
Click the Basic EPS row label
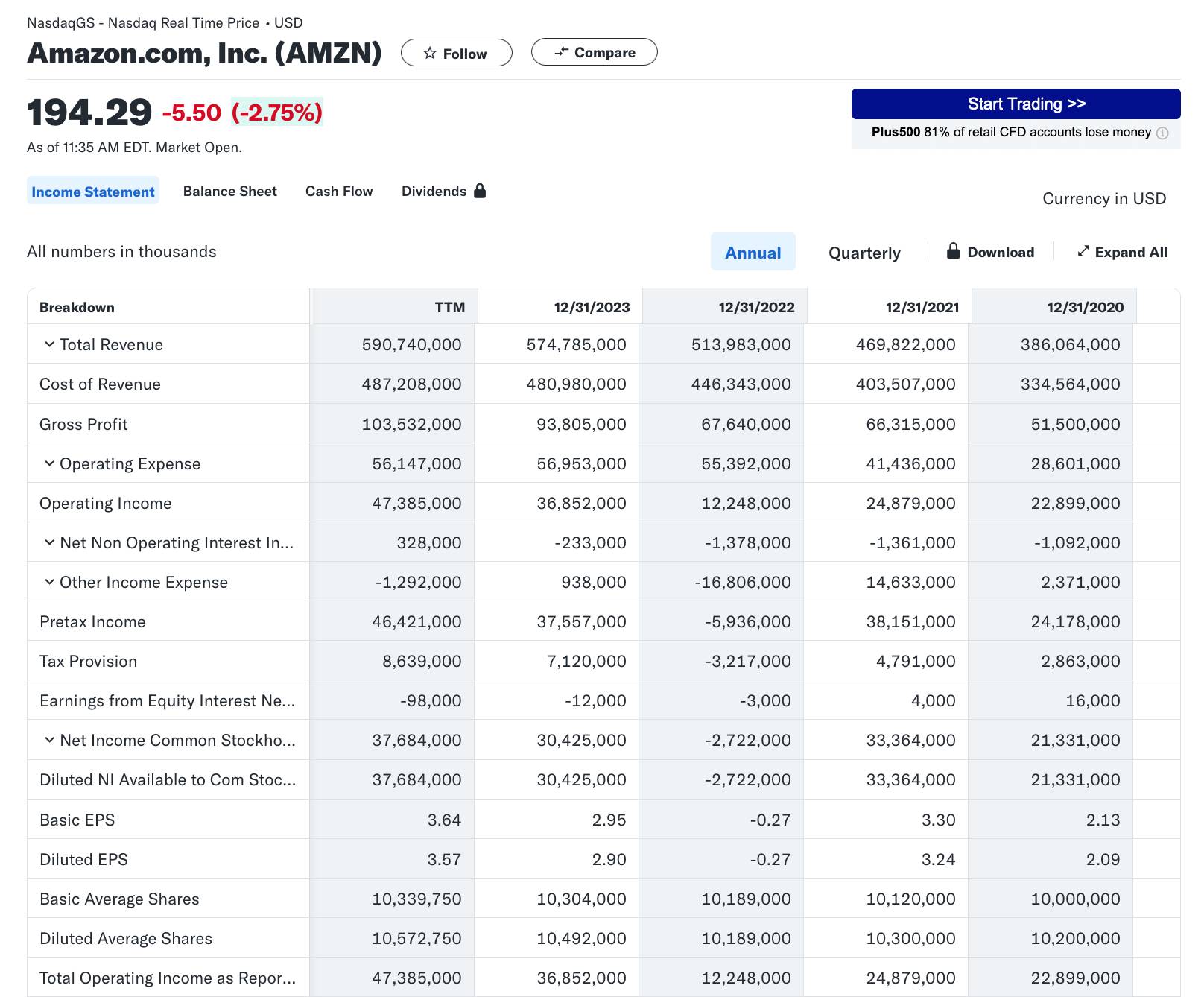tap(77, 820)
